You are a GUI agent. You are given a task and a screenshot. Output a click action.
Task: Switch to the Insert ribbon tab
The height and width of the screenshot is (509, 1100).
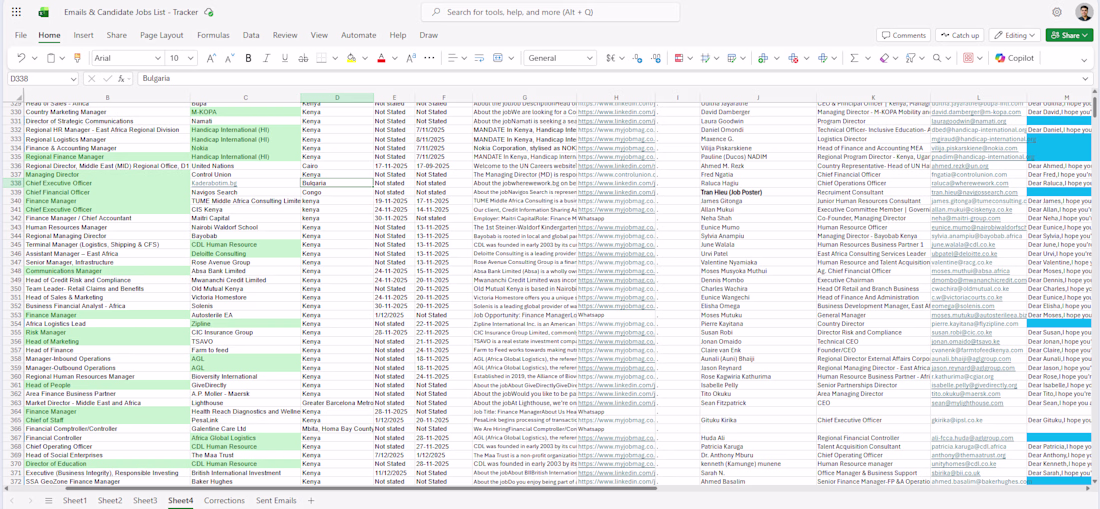[x=83, y=35]
